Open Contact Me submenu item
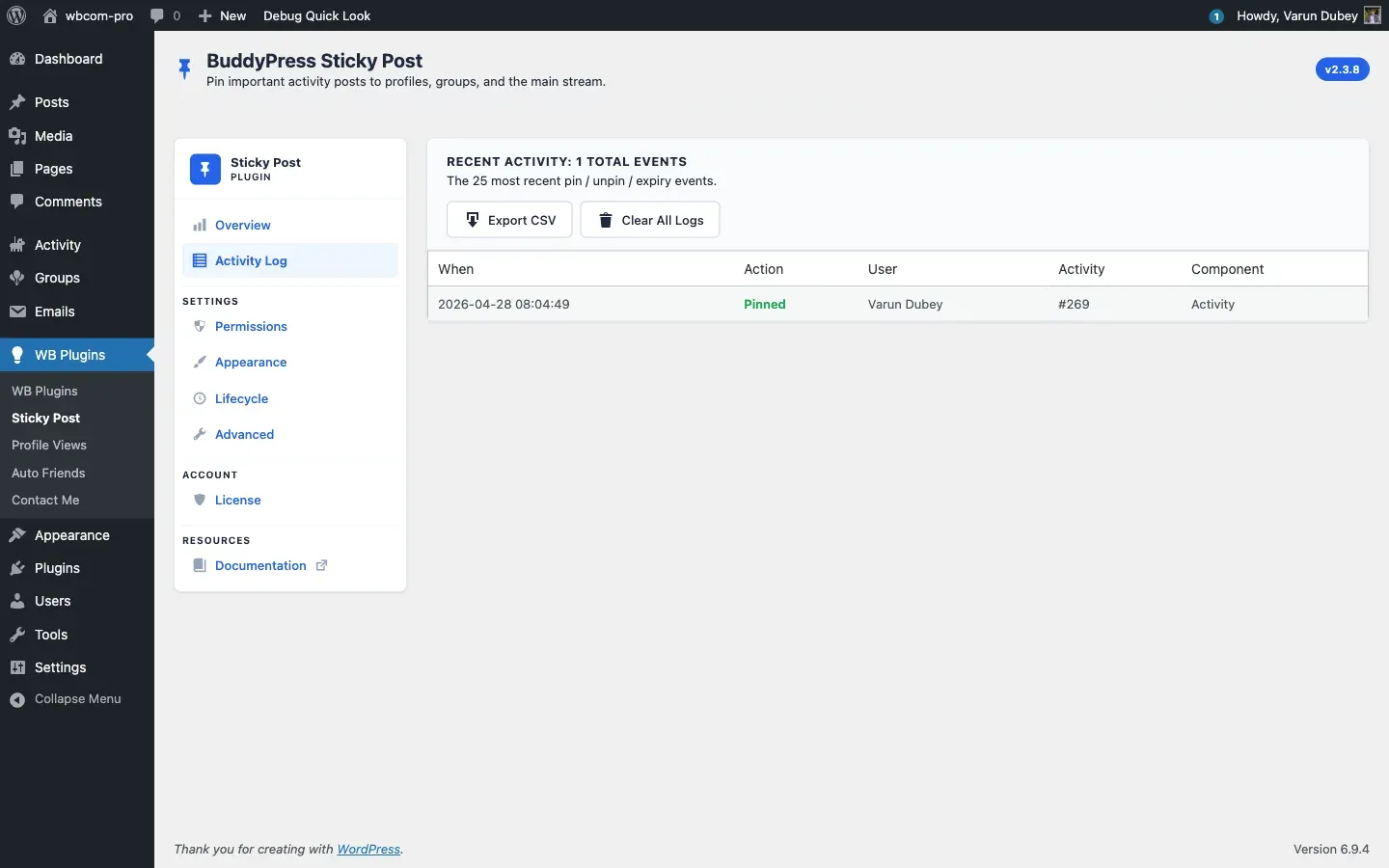1389x868 pixels. tap(45, 500)
